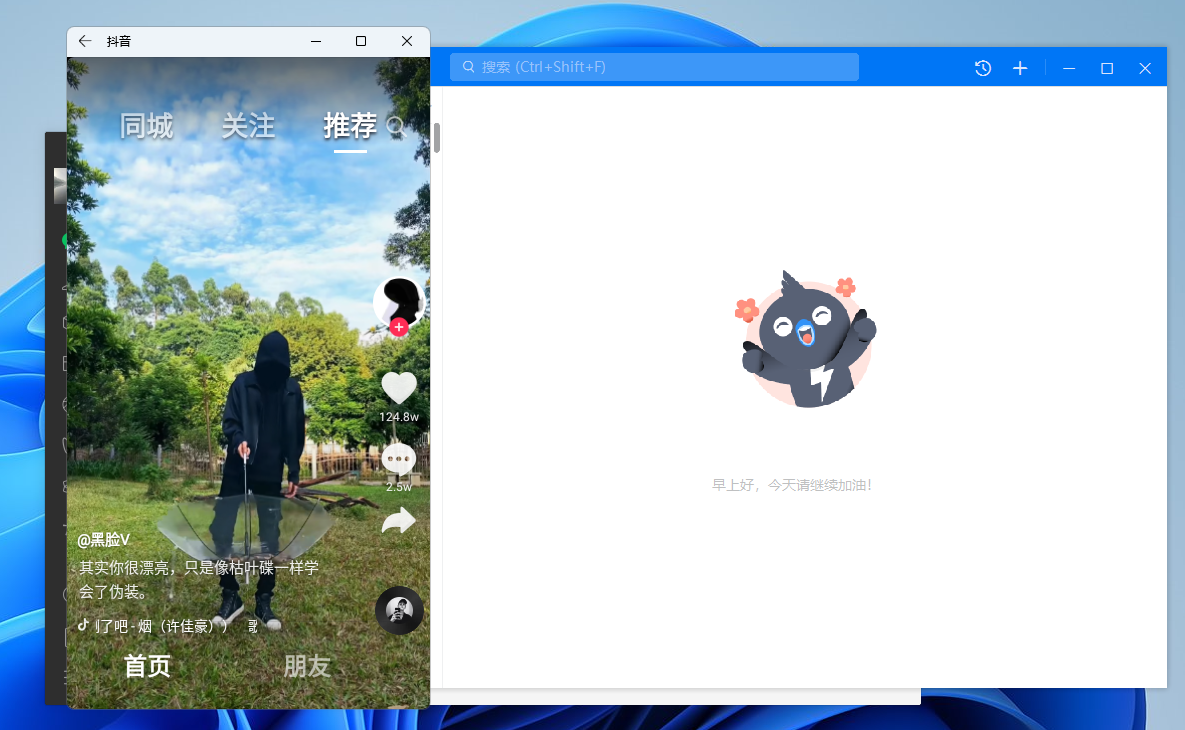Viewport: 1185px width, 730px height.
Task: Open the Douyin search magnifier
Action: [396, 126]
